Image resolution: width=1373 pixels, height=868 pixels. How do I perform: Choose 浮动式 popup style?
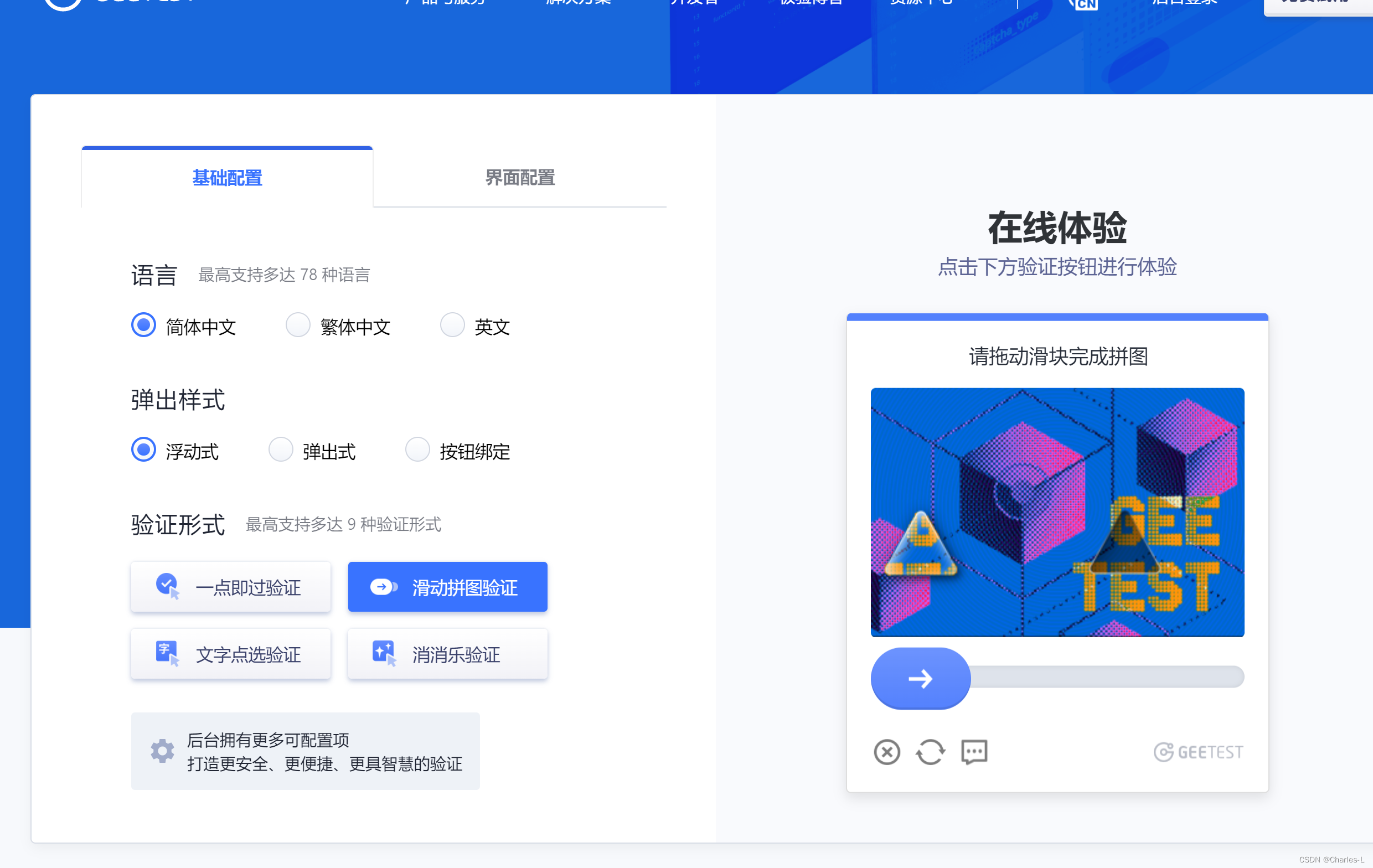[144, 450]
